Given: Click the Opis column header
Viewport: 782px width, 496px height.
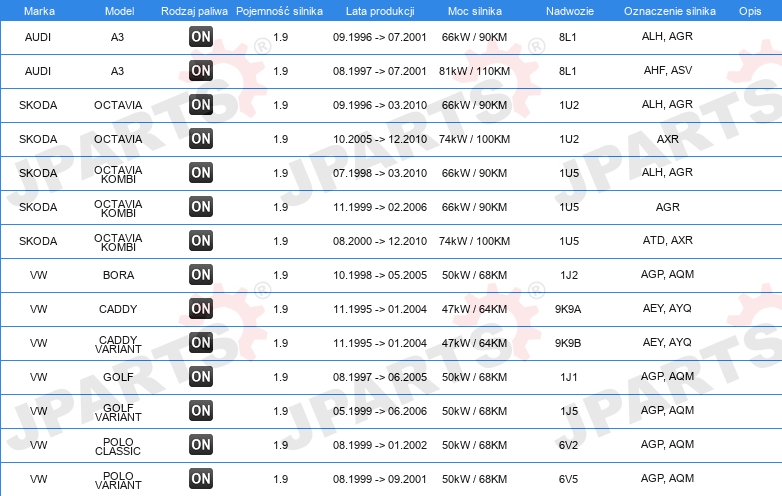Looking at the screenshot, I should point(750,11).
